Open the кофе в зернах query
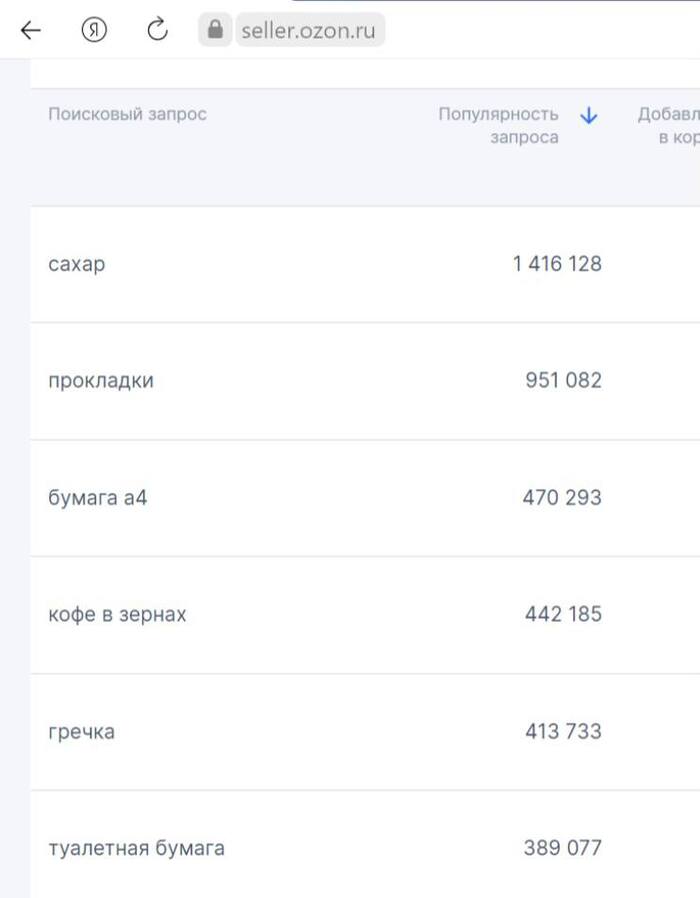 click(x=117, y=614)
